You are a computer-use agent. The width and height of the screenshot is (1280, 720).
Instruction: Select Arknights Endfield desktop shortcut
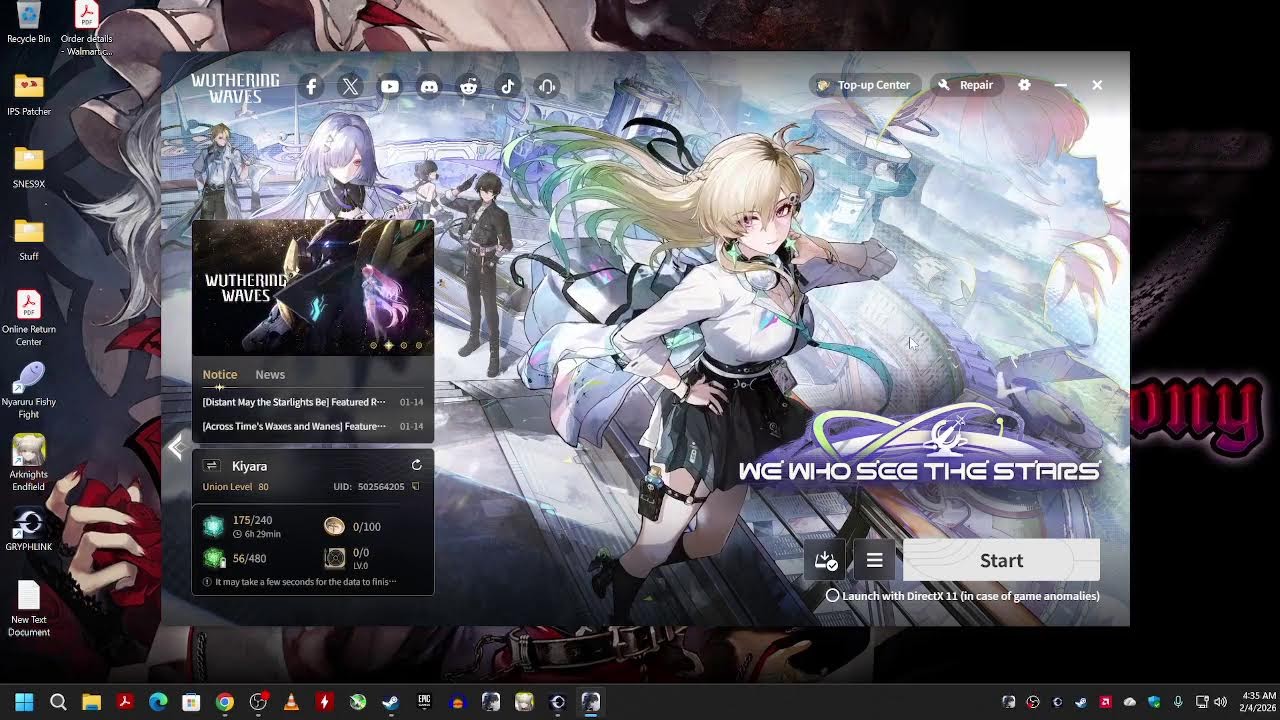click(x=28, y=463)
